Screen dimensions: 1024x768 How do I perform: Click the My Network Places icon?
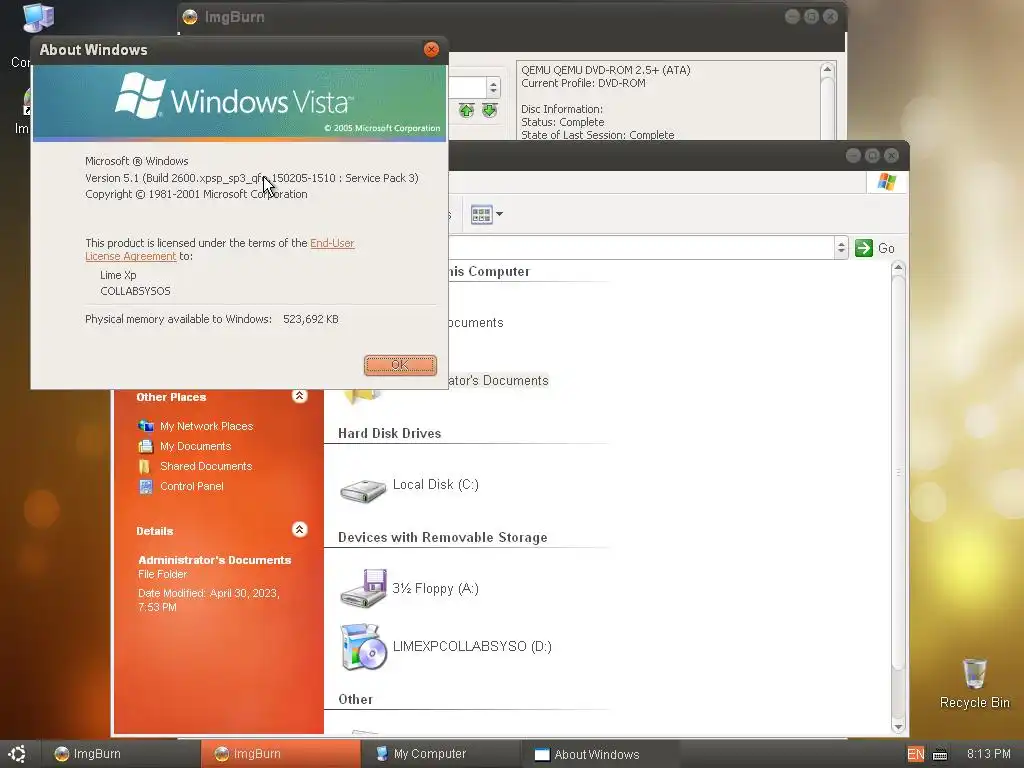pyautogui.click(x=146, y=426)
